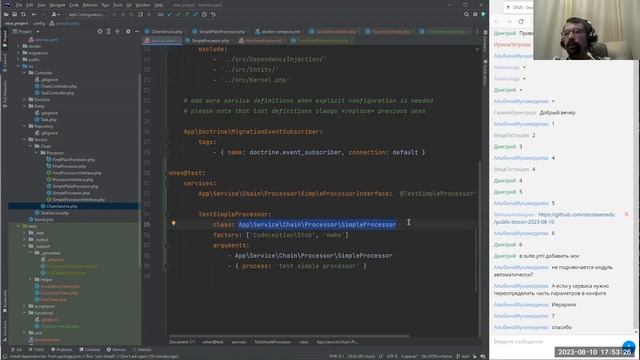Image resolution: width=640 pixels, height=360 pixels.
Task: Open the Tools menu
Action: point(118,5)
